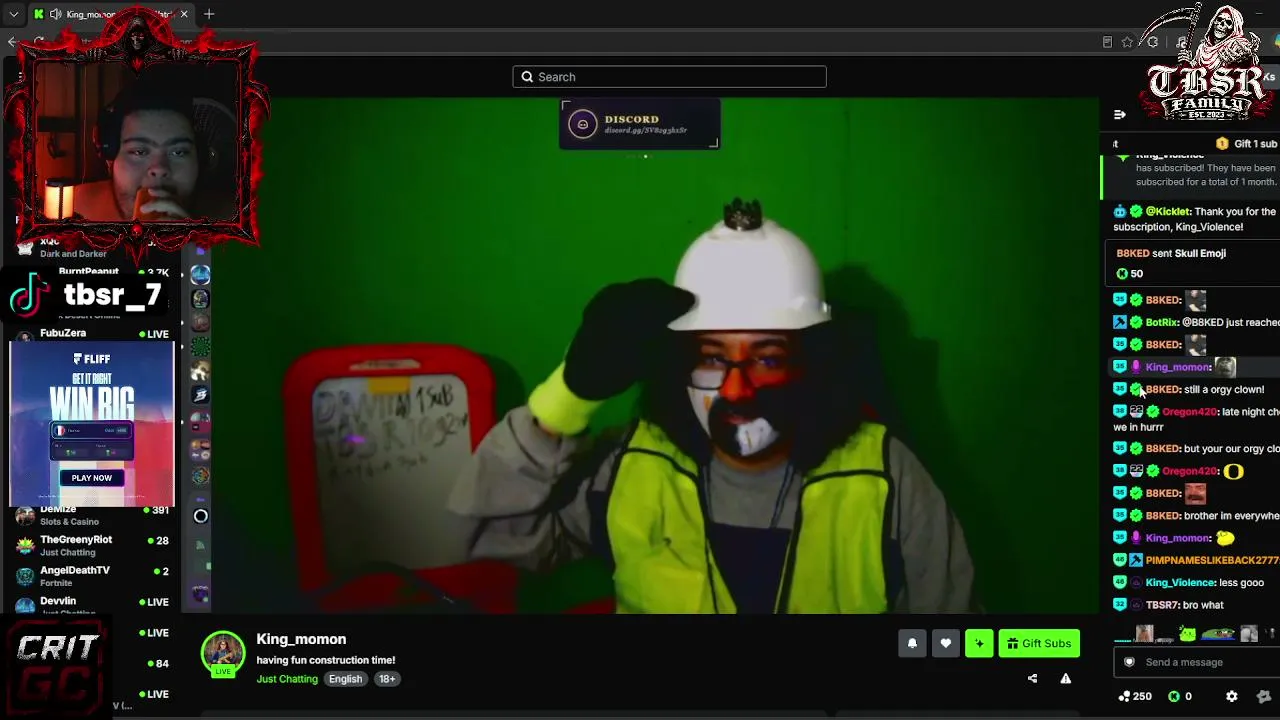Click King_Violence username saying less gooo

(x=1181, y=583)
